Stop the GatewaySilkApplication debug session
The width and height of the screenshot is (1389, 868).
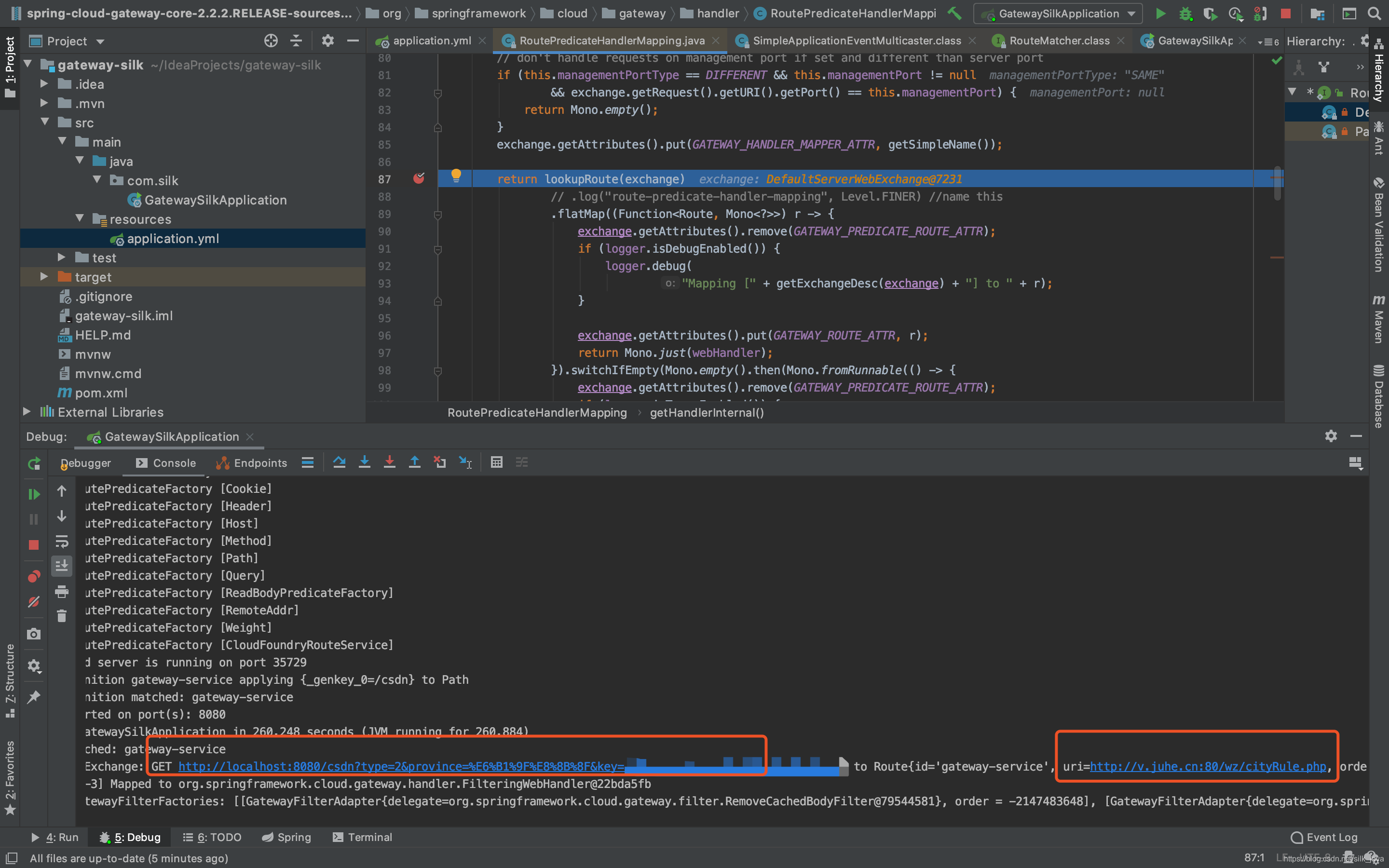click(x=34, y=545)
